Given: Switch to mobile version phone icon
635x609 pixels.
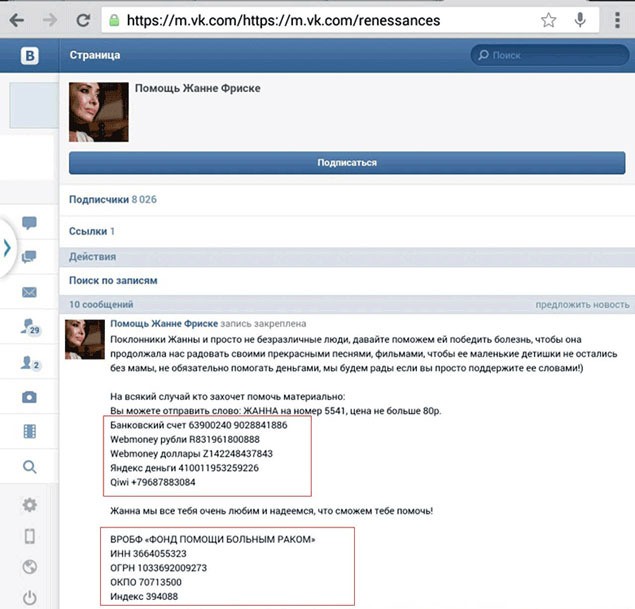Looking at the screenshot, I should pos(30,536).
